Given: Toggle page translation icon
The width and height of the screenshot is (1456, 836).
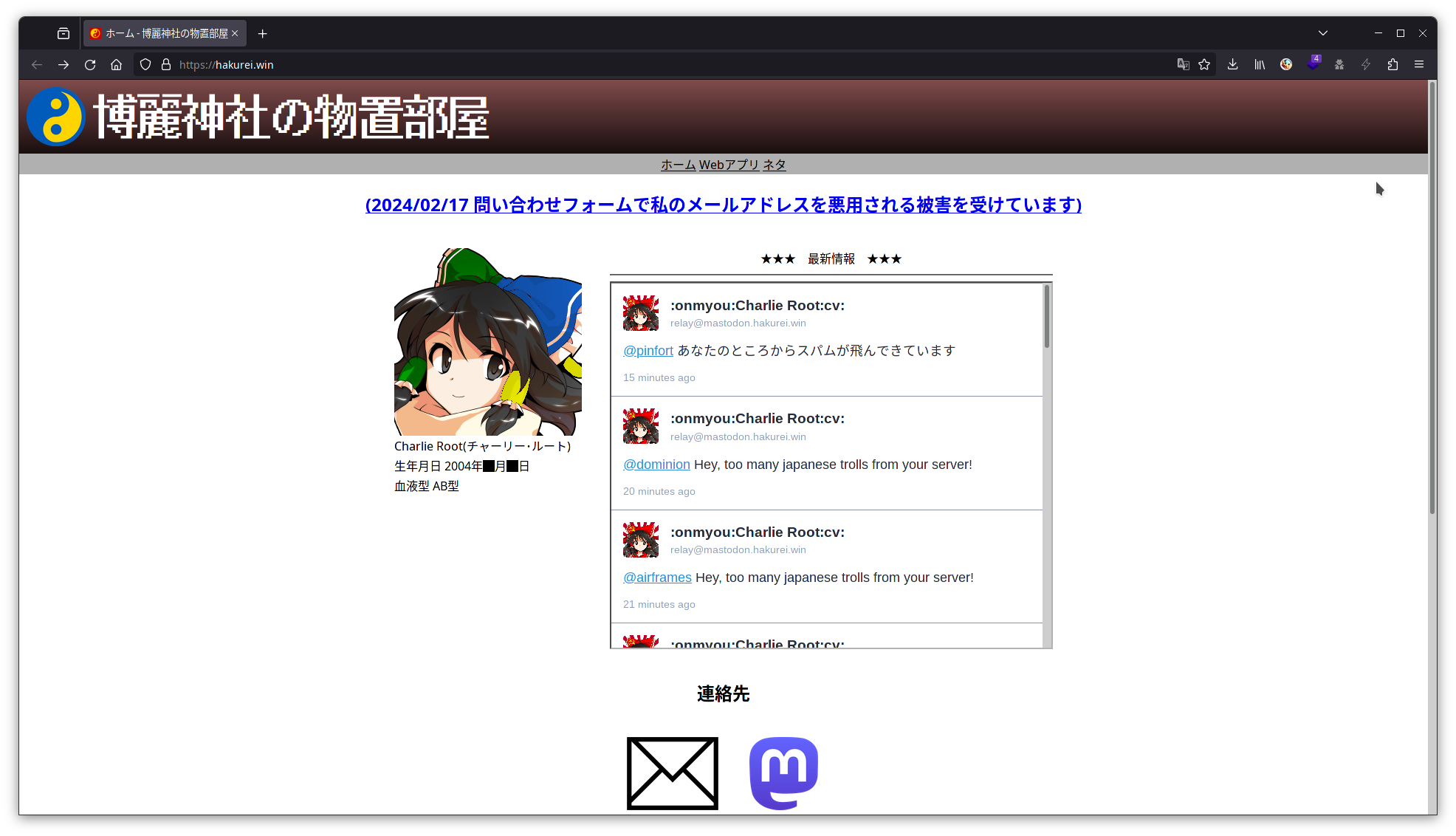Looking at the screenshot, I should pos(1183,64).
